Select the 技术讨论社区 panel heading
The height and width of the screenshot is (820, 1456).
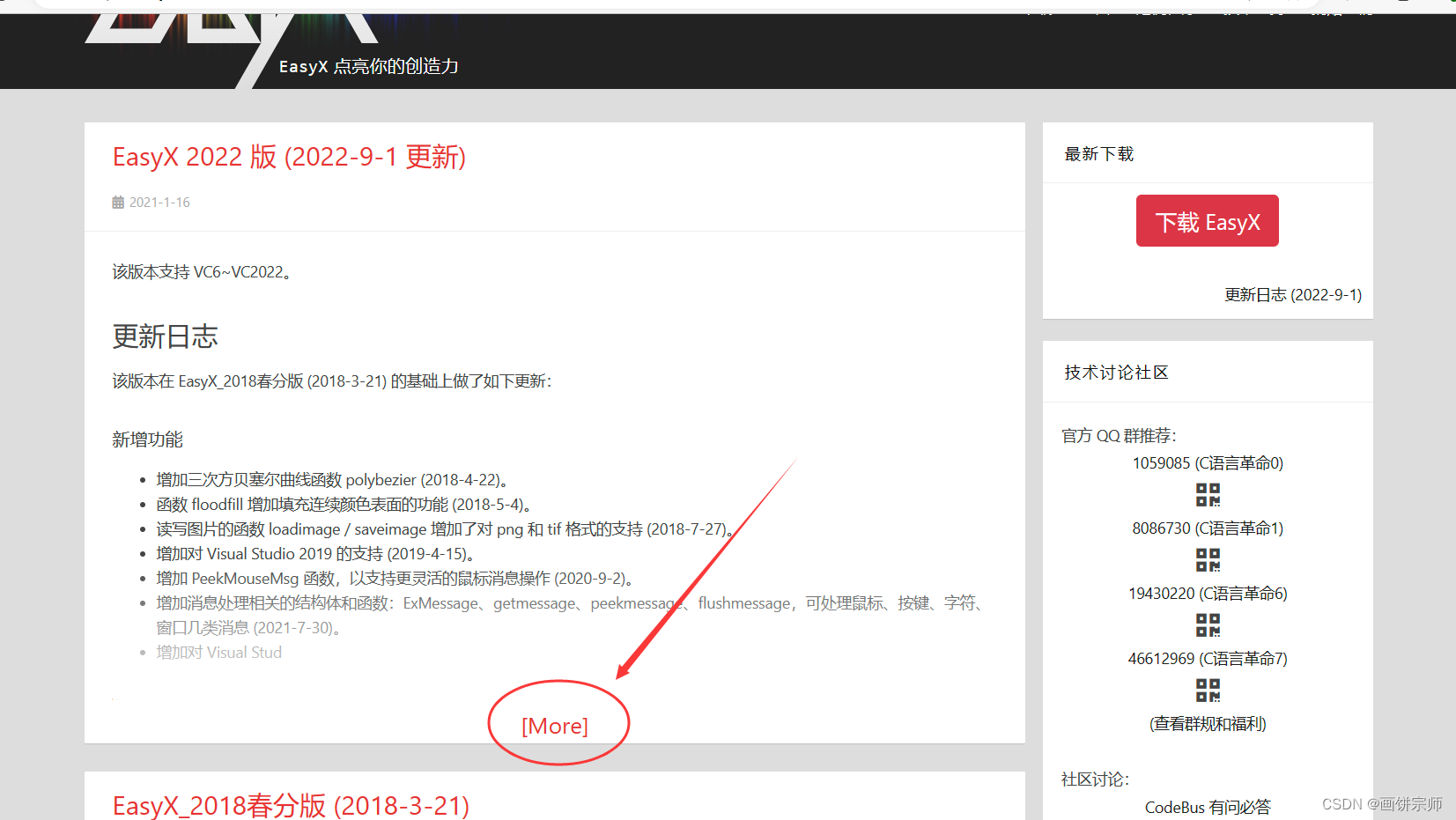coord(1116,373)
